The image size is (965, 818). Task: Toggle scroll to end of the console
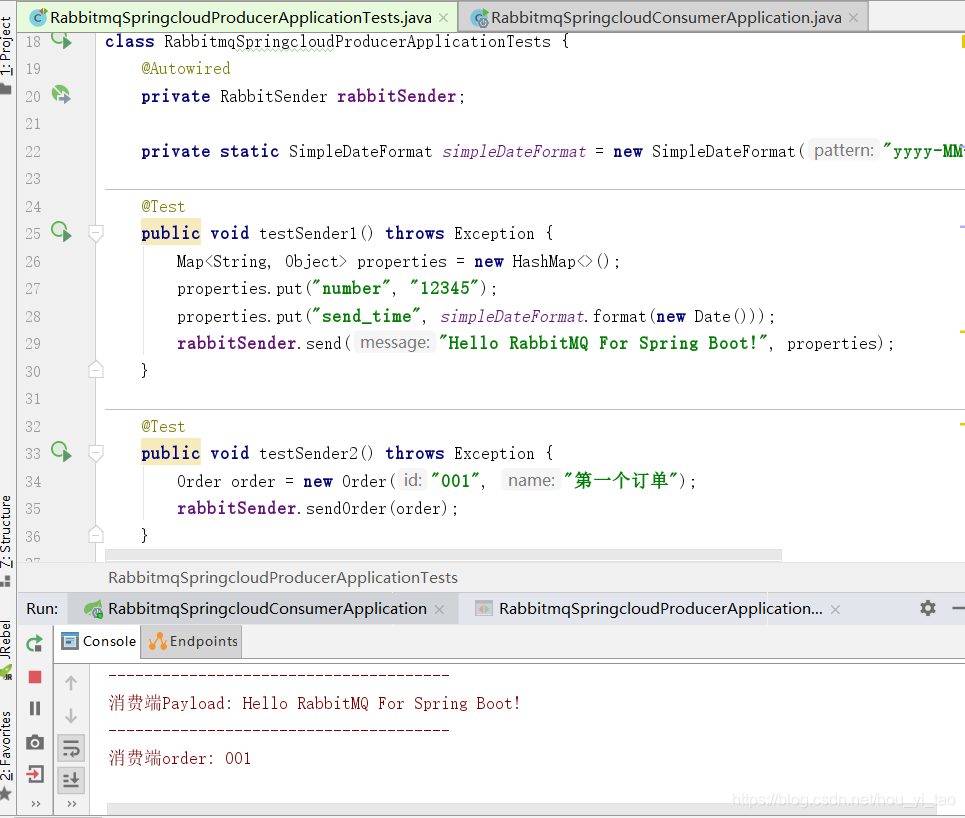point(71,780)
